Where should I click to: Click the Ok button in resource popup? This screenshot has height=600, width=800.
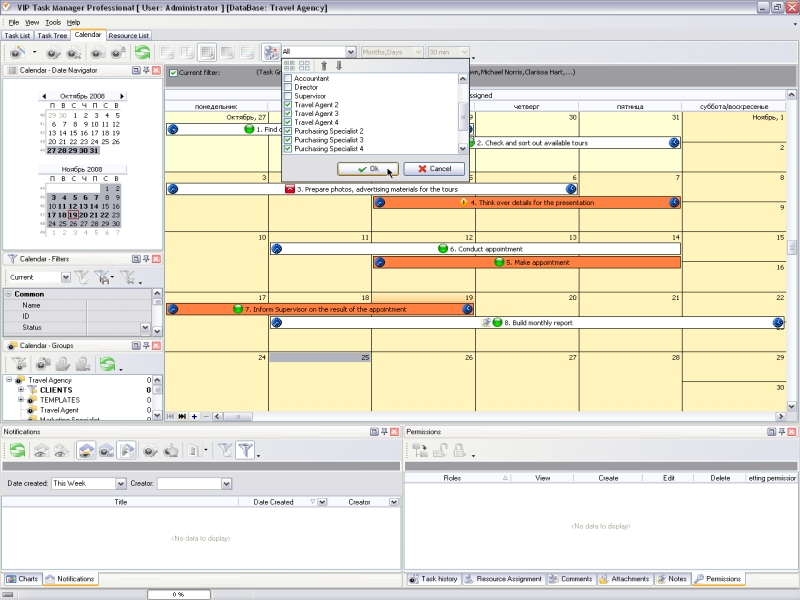(x=368, y=169)
